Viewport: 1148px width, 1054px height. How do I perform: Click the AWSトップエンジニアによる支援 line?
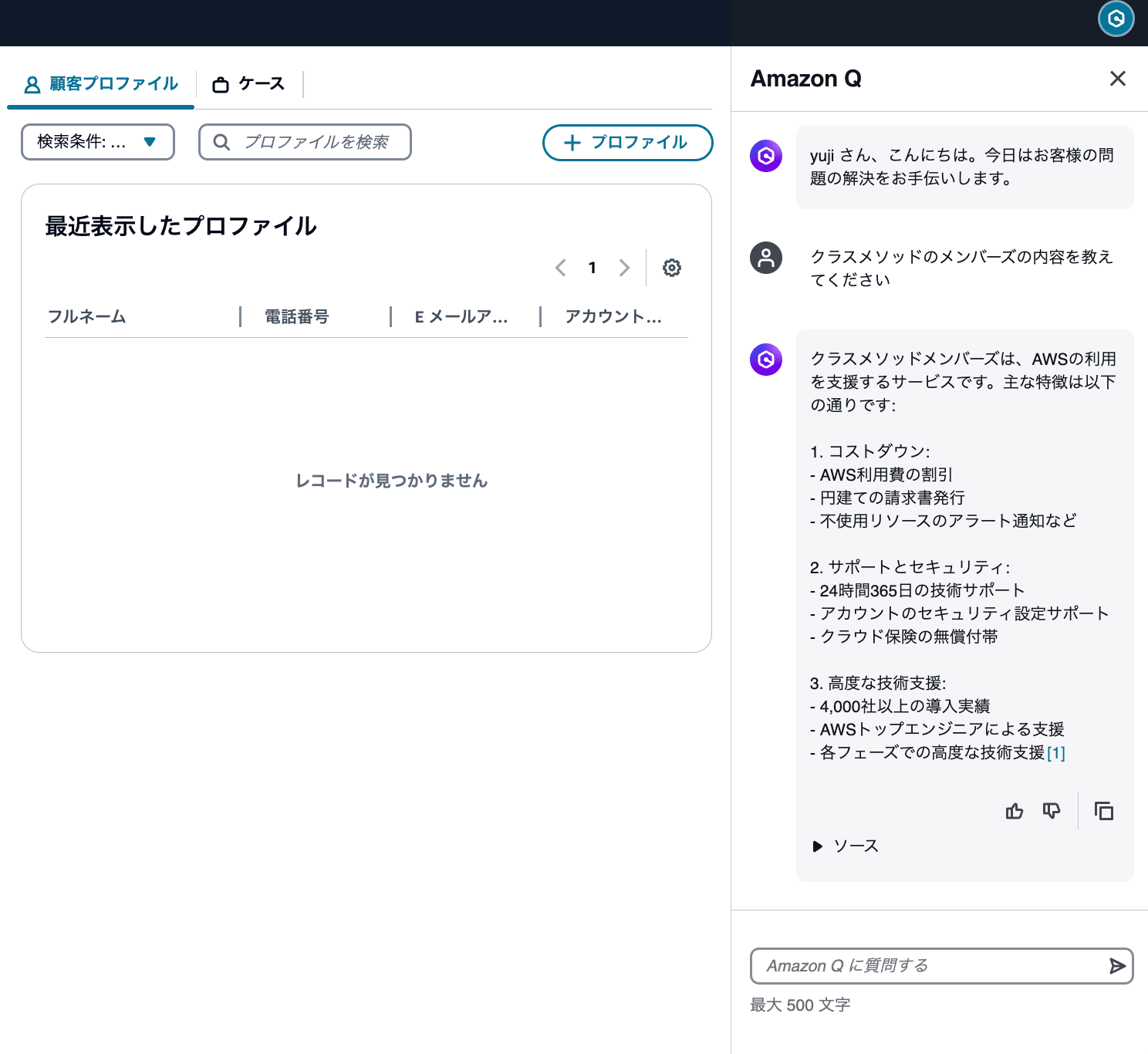click(x=937, y=729)
